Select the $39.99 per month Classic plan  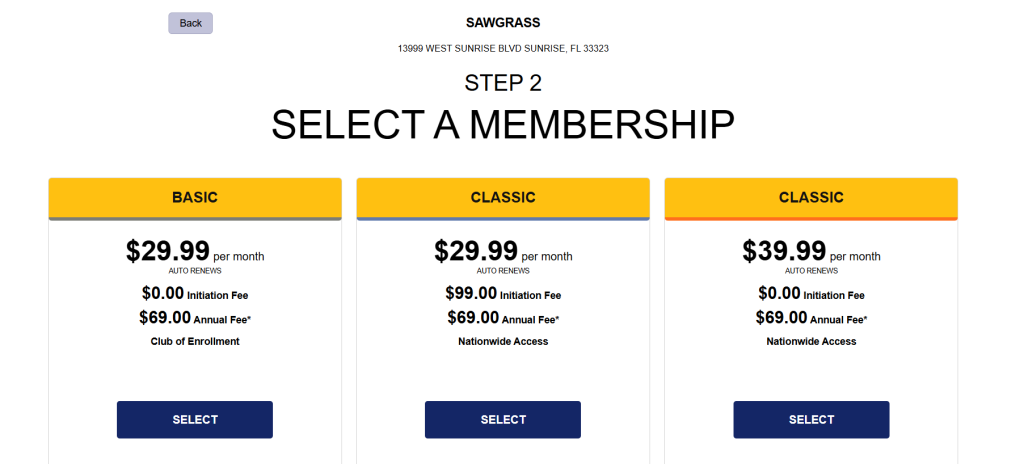pyautogui.click(x=811, y=419)
